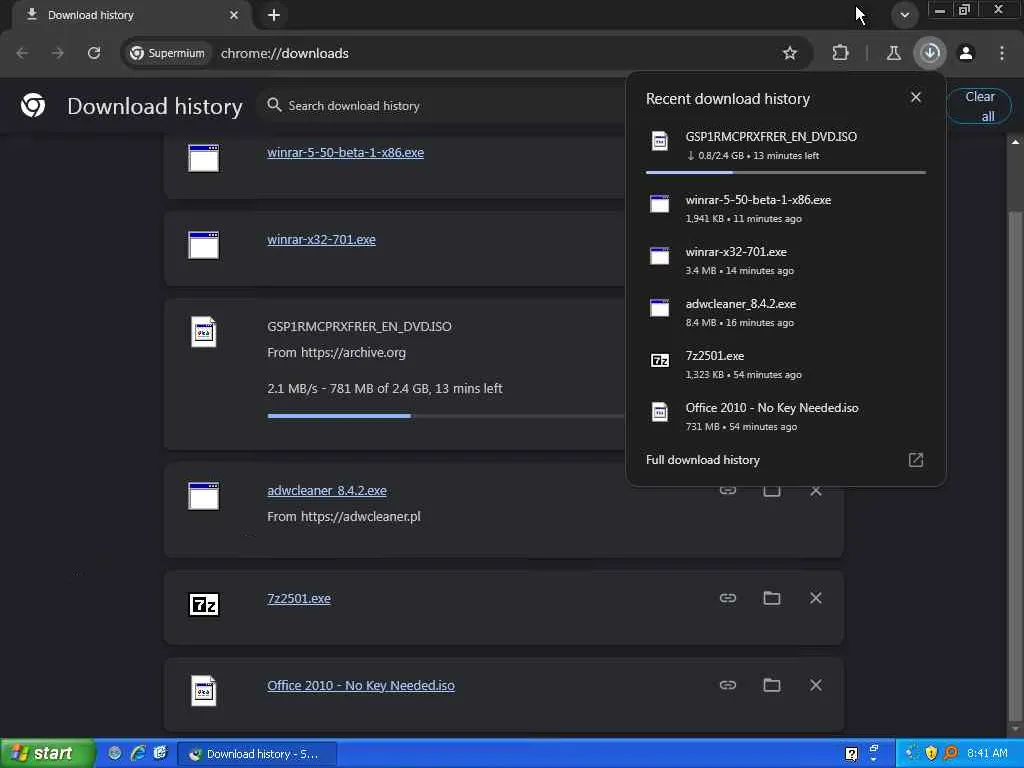
Task: Click the GSP1RMCPRXFRER page progress bar
Action: pyautogui.click(x=445, y=415)
